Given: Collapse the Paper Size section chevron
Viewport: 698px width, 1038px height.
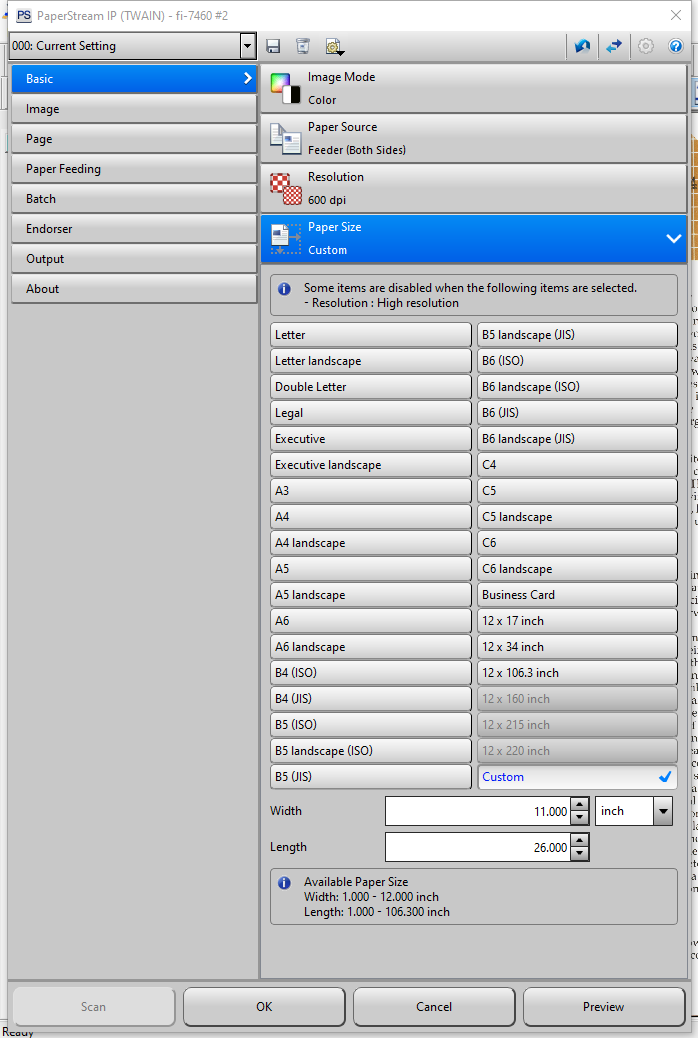Looking at the screenshot, I should pyautogui.click(x=673, y=239).
